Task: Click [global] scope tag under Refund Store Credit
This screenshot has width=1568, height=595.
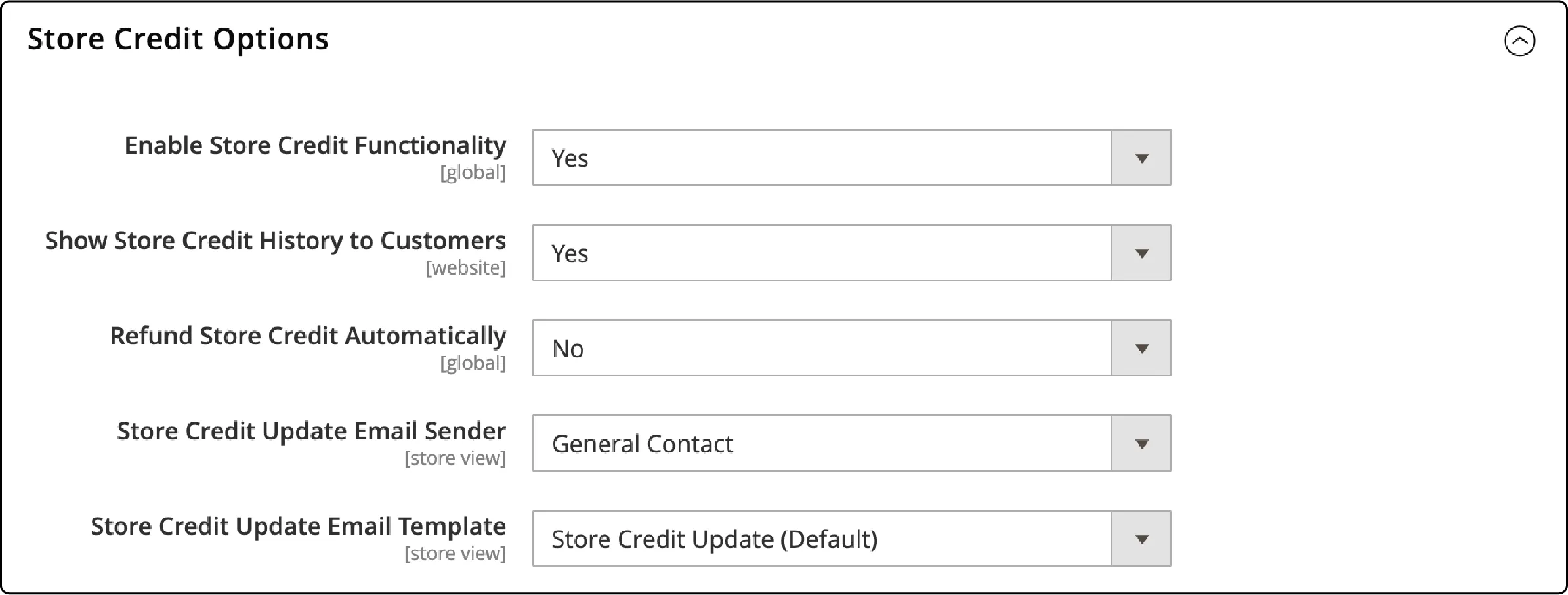Action: pyautogui.click(x=473, y=363)
